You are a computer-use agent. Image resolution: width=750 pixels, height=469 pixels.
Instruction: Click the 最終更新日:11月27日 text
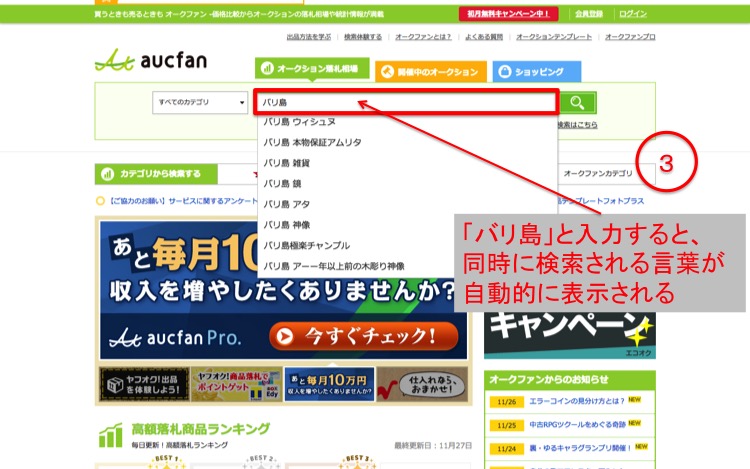(x=433, y=446)
